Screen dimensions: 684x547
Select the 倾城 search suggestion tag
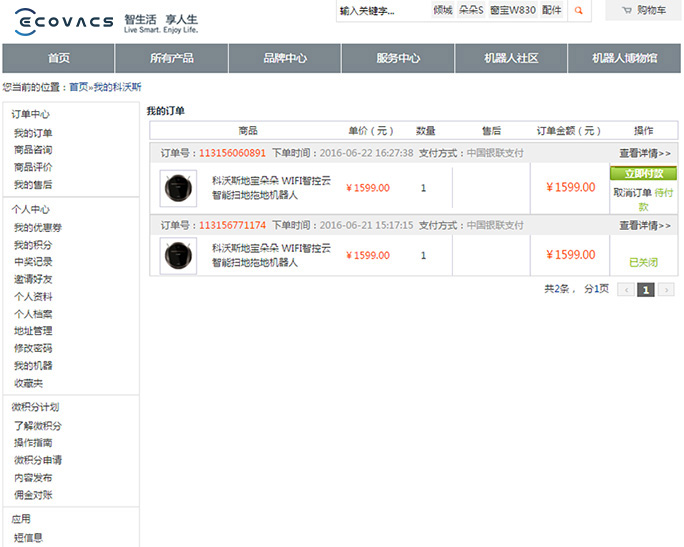[443, 10]
